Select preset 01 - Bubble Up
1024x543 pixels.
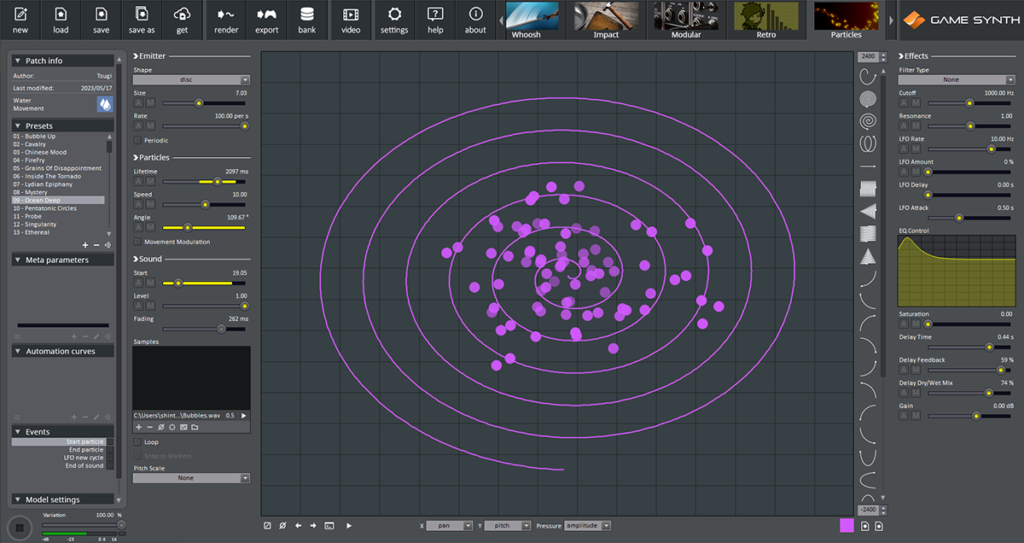pos(58,136)
